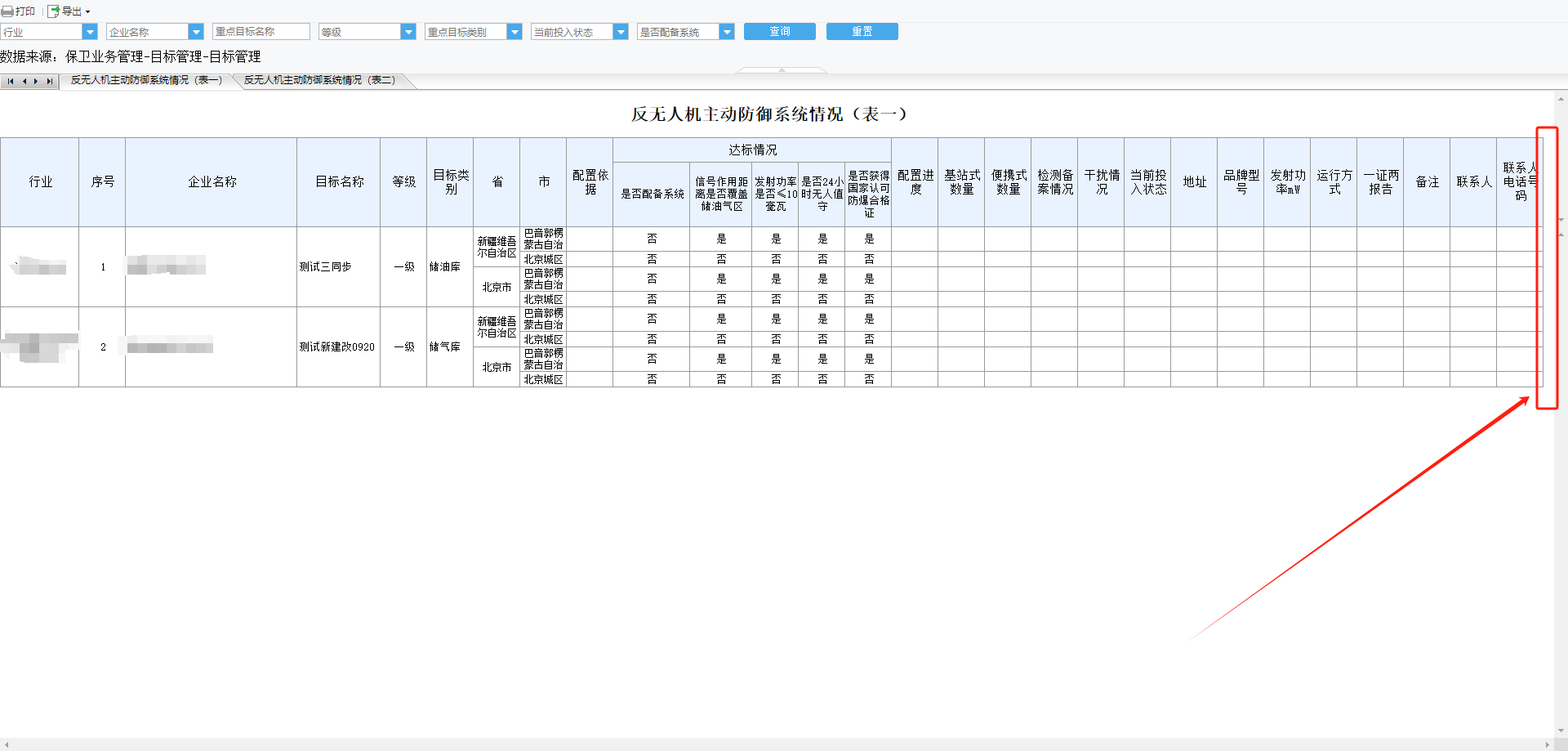
Task: Select the 达标情况 merged header cell
Action: 752,150
